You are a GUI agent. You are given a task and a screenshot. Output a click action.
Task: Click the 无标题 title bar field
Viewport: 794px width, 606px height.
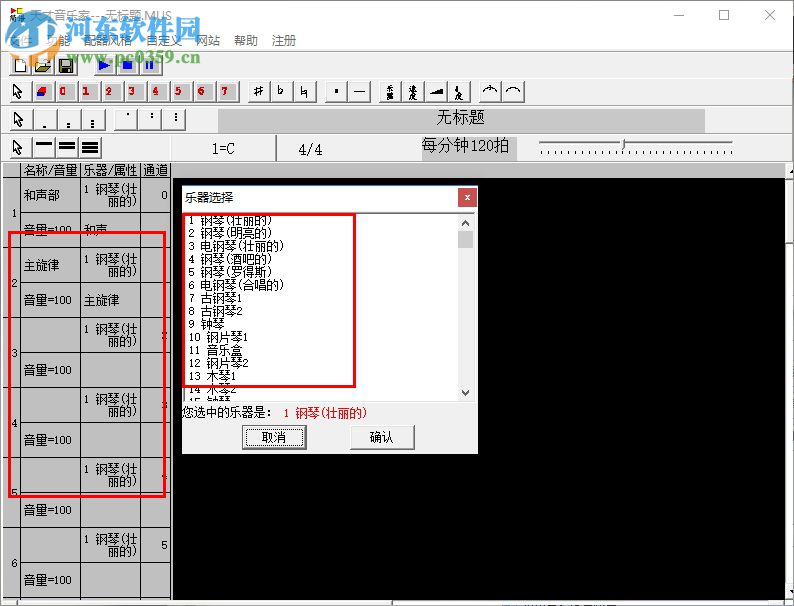[x=461, y=120]
